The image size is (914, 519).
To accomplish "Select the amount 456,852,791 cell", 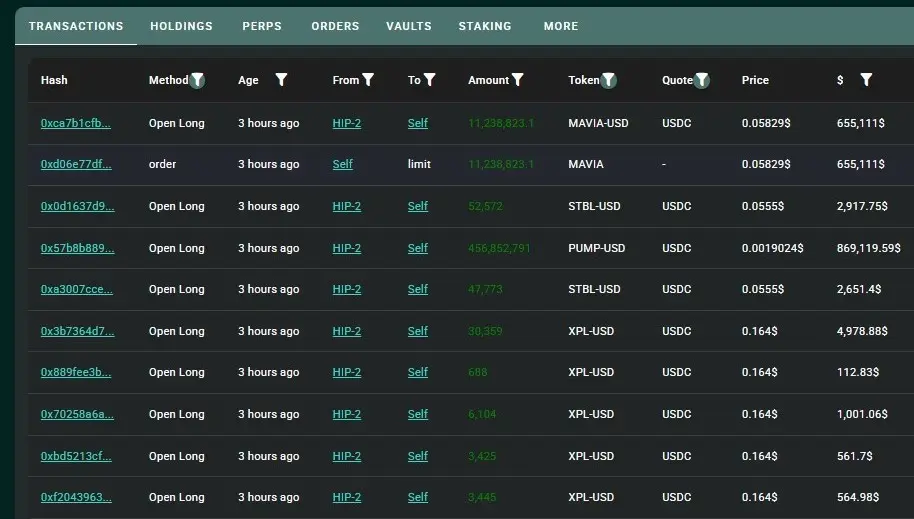I will [500, 248].
